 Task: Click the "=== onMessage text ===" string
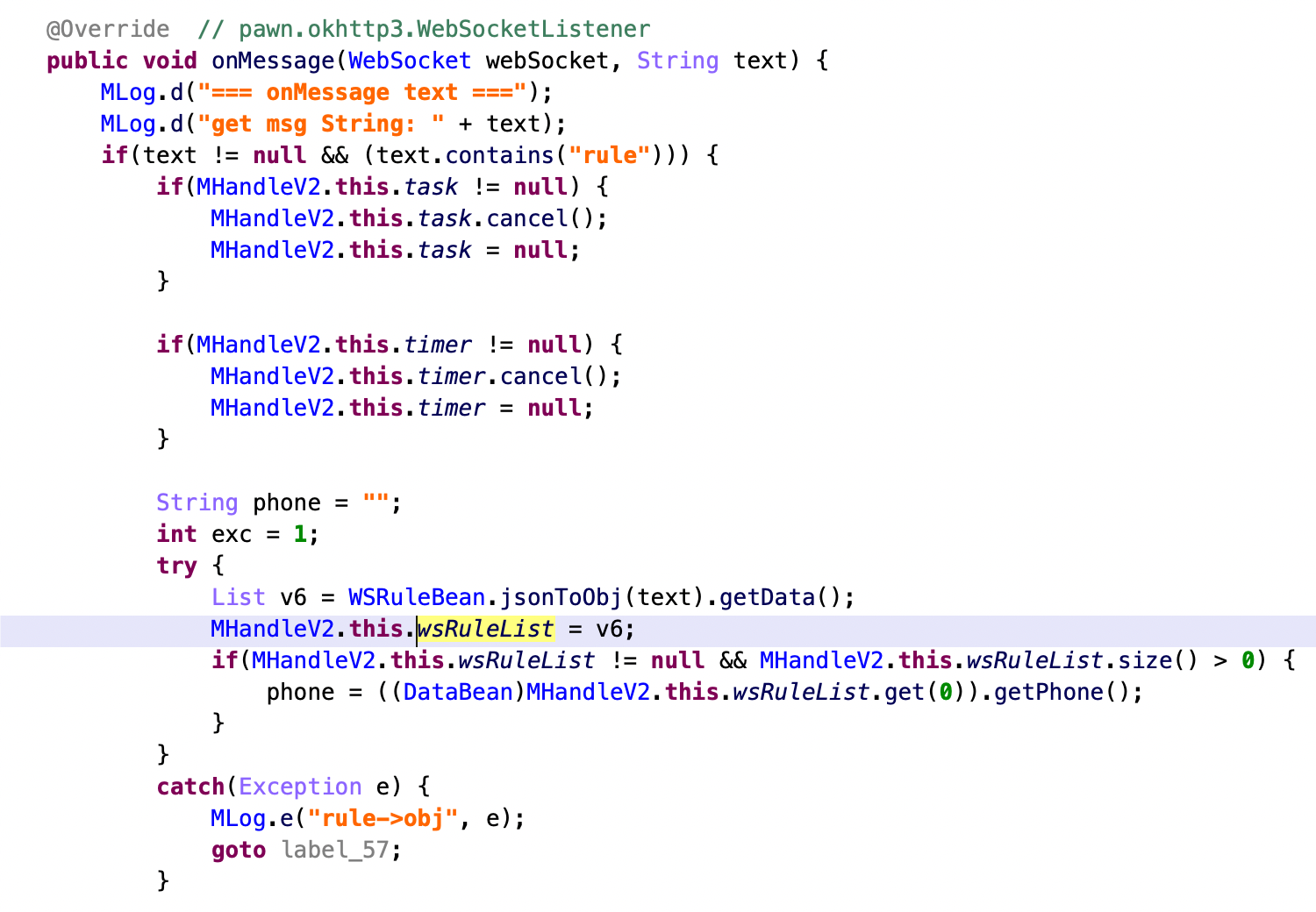click(362, 92)
